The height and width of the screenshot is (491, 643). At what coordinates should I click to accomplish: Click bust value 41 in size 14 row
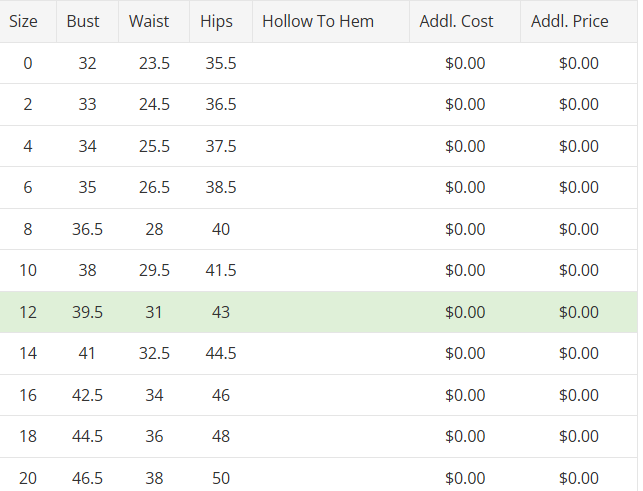88,354
